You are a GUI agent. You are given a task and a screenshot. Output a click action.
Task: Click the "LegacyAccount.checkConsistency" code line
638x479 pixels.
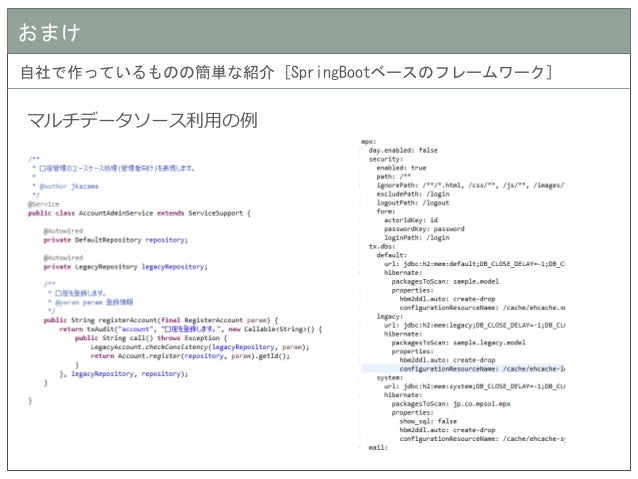[x=200, y=347]
